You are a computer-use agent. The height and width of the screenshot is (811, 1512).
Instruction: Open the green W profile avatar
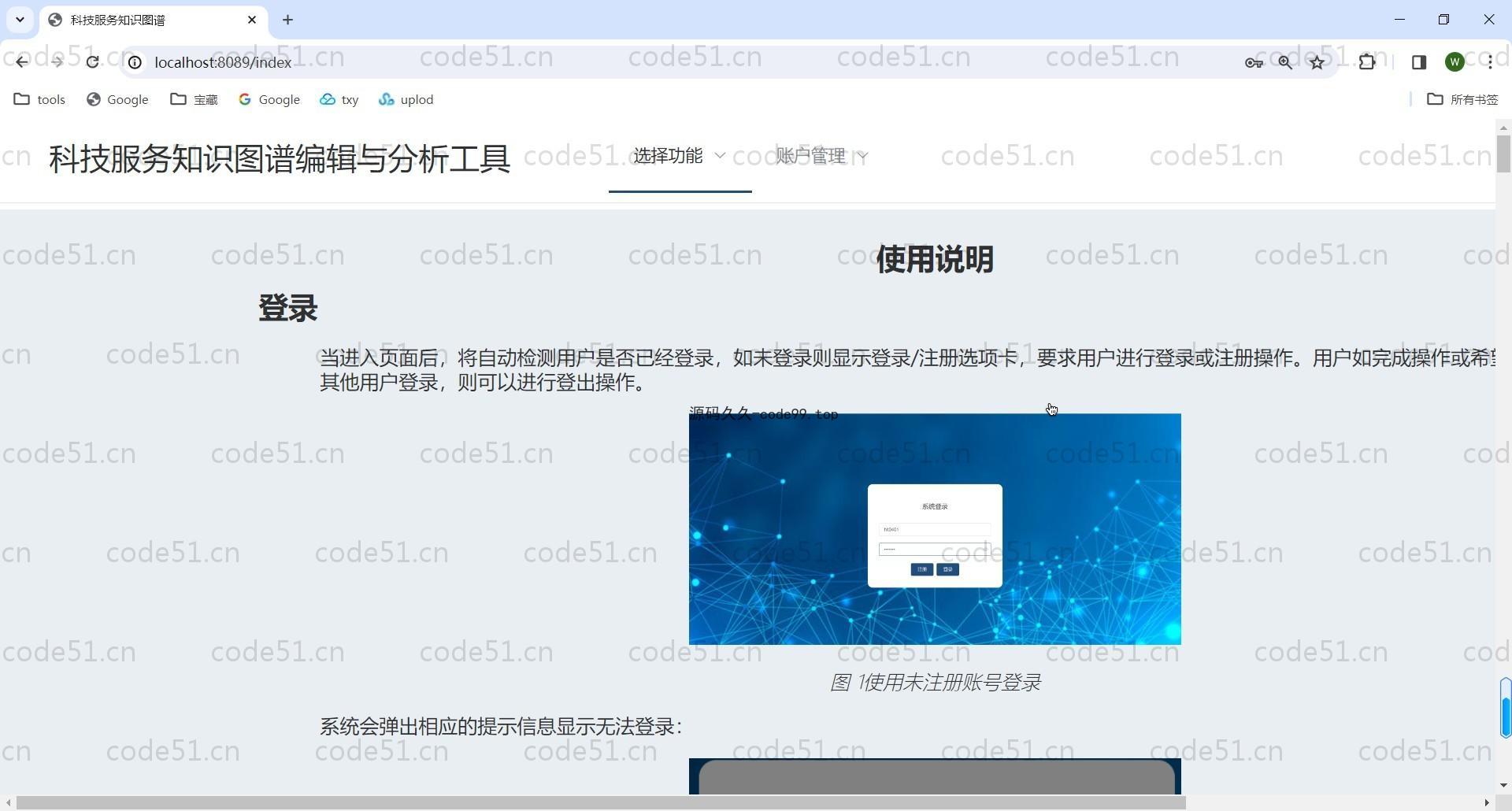click(x=1455, y=62)
